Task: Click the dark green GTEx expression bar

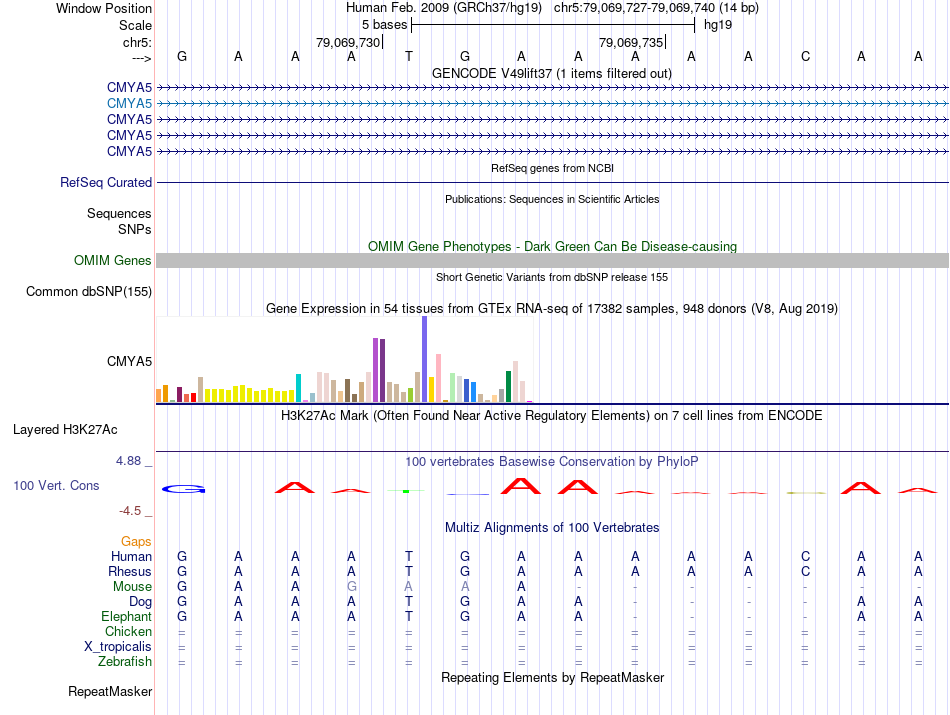Action: (x=508, y=387)
